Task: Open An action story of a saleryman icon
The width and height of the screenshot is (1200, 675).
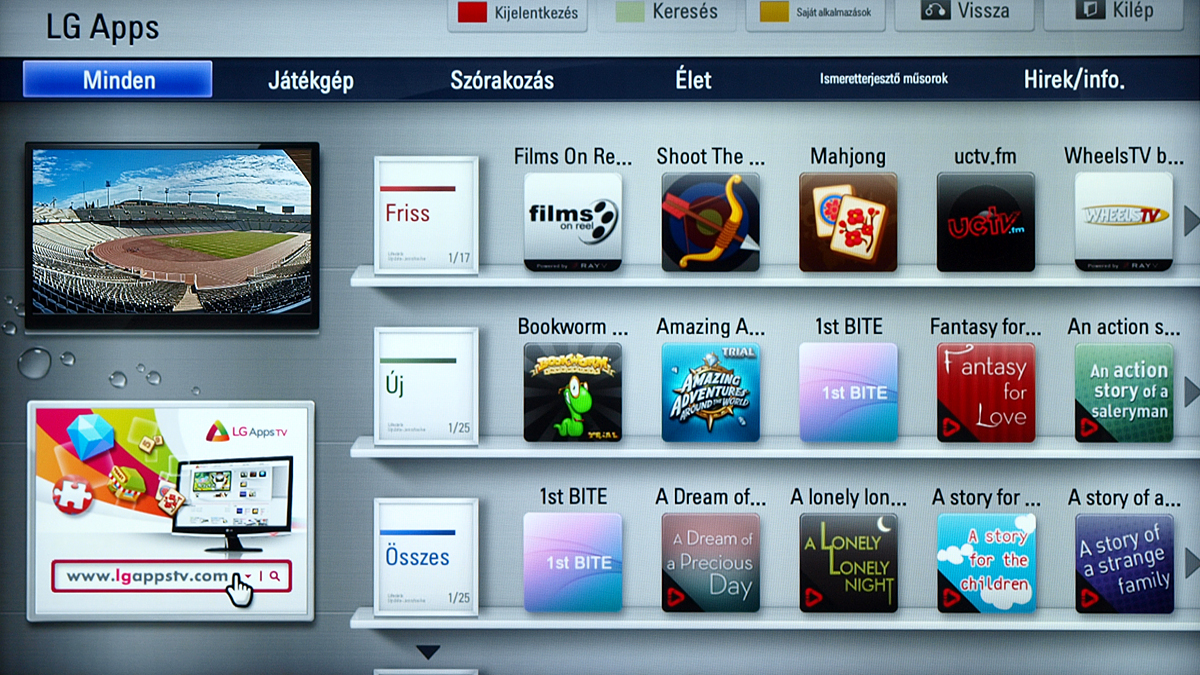Action: tap(1124, 393)
